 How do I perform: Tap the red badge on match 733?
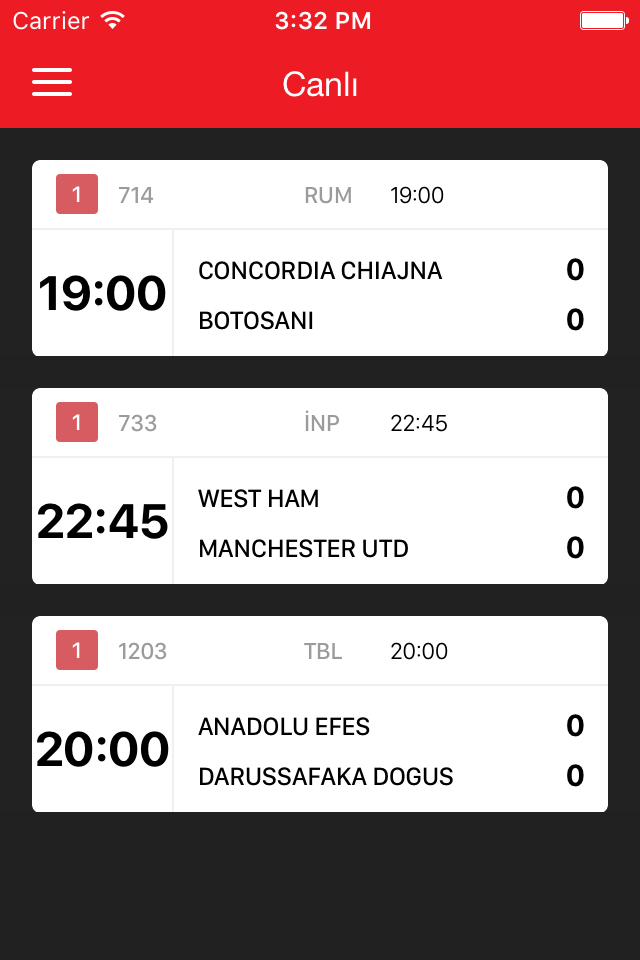pos(77,422)
